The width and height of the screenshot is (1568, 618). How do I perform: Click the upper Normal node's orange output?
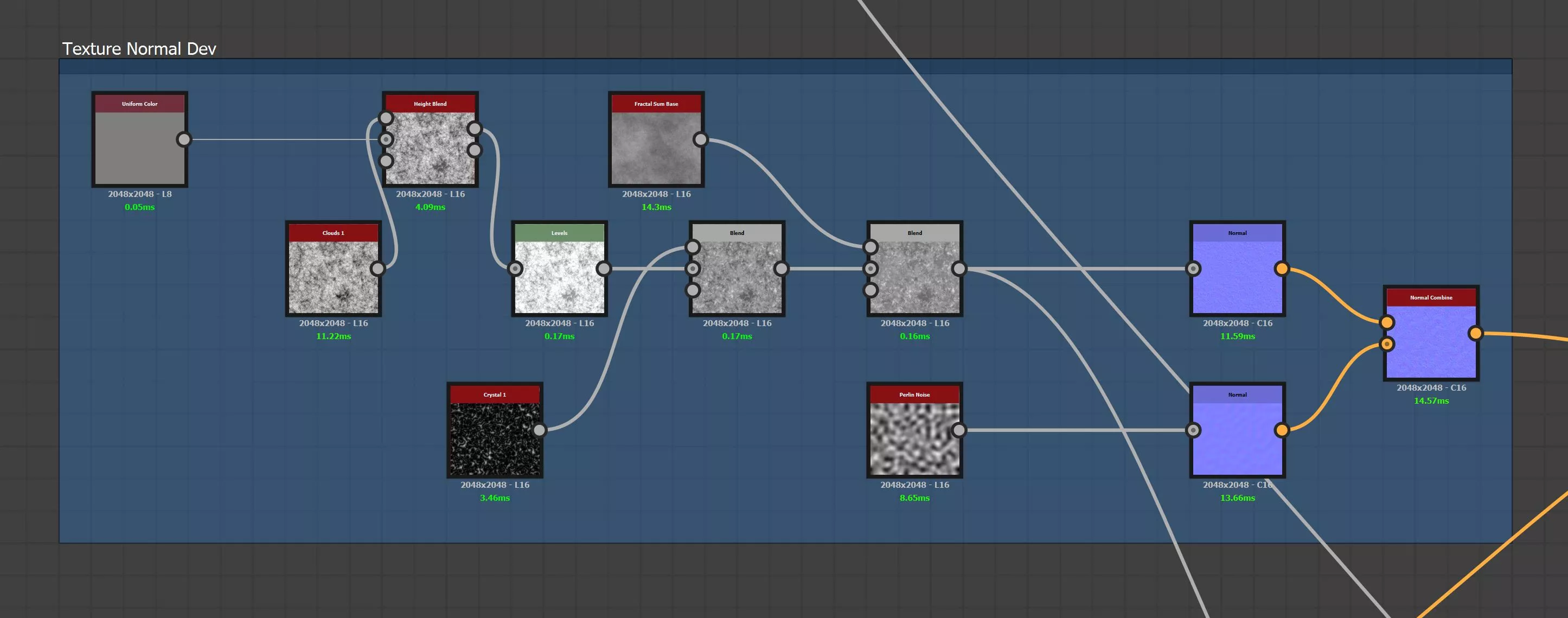(1281, 269)
